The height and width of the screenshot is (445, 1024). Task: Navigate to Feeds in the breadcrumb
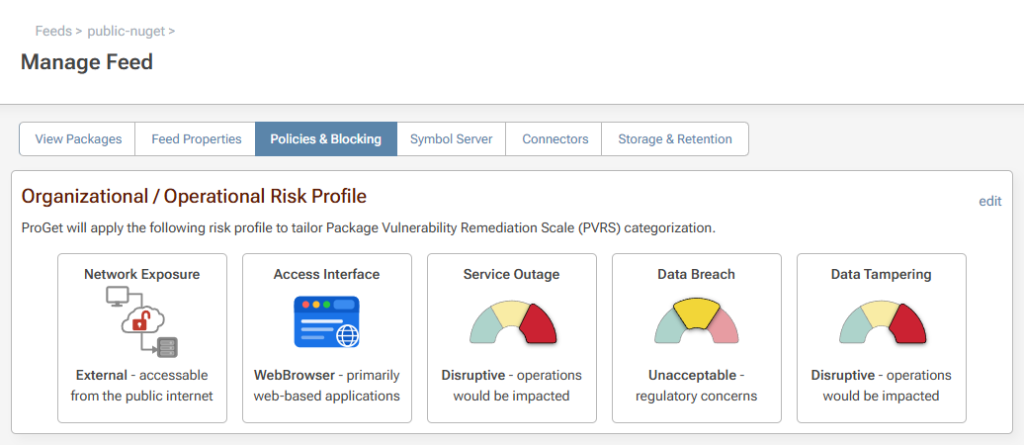point(53,31)
